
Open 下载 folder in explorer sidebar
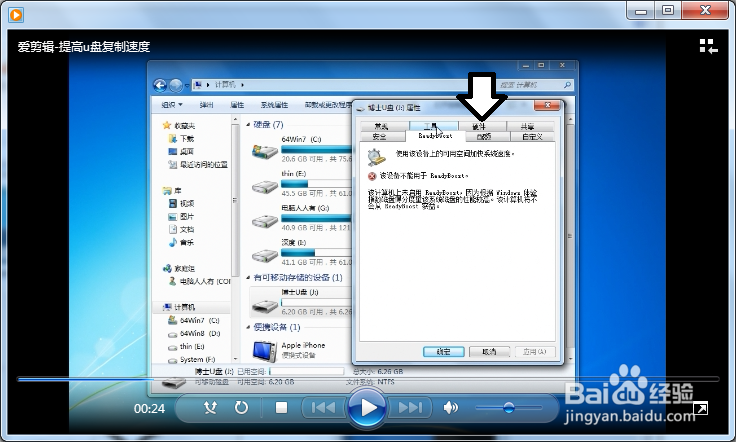181,138
